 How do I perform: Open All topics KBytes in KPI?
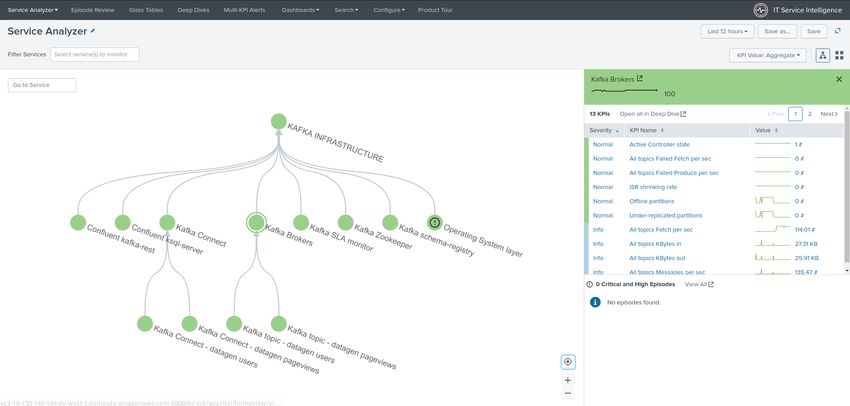[655, 244]
